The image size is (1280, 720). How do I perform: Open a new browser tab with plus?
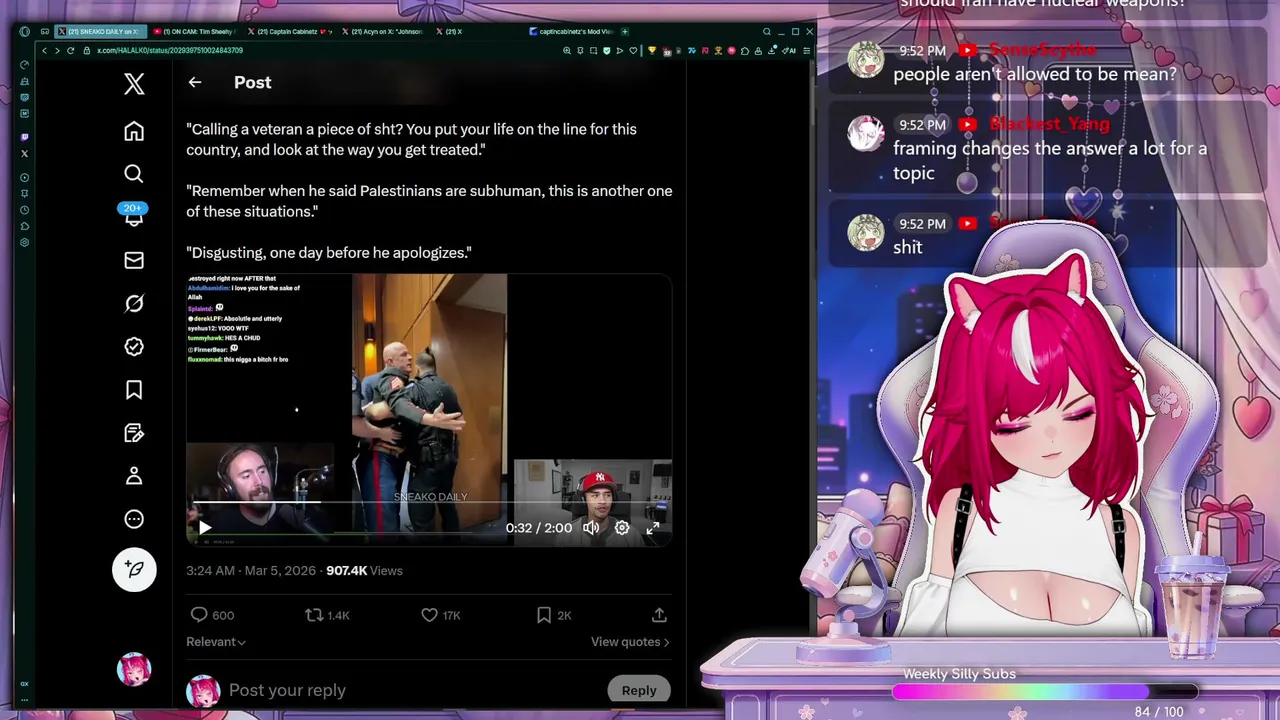(625, 31)
